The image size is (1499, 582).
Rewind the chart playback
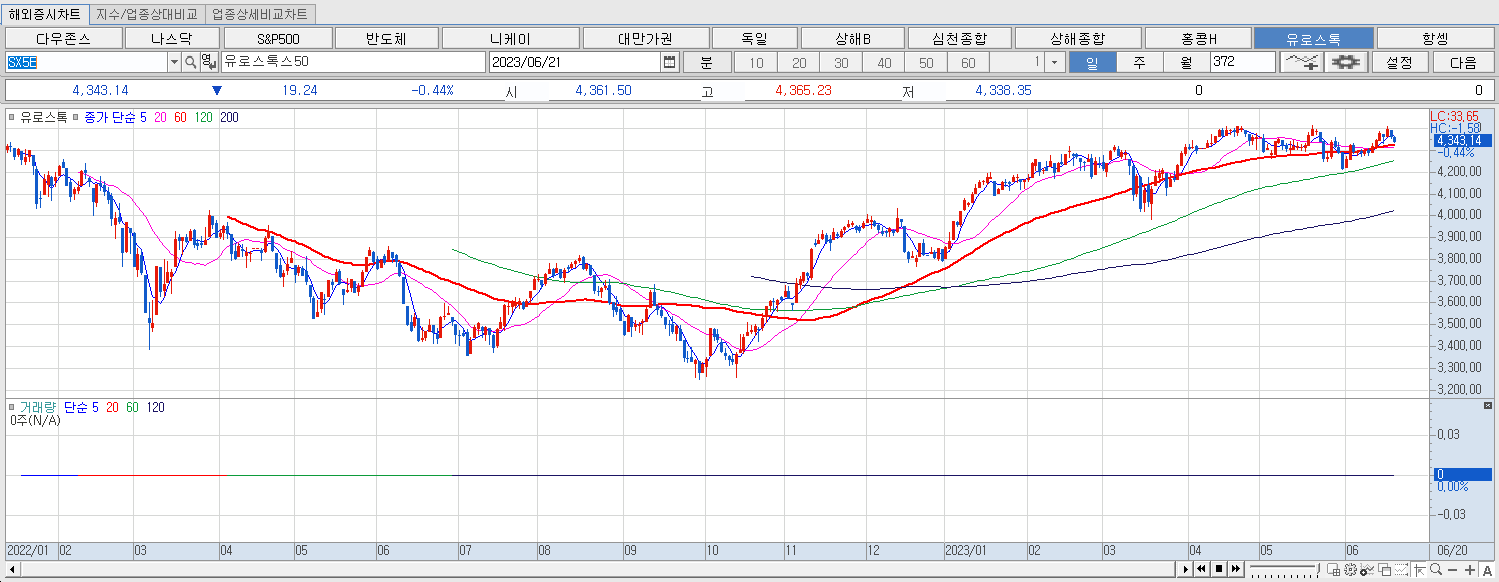[x=1202, y=569]
